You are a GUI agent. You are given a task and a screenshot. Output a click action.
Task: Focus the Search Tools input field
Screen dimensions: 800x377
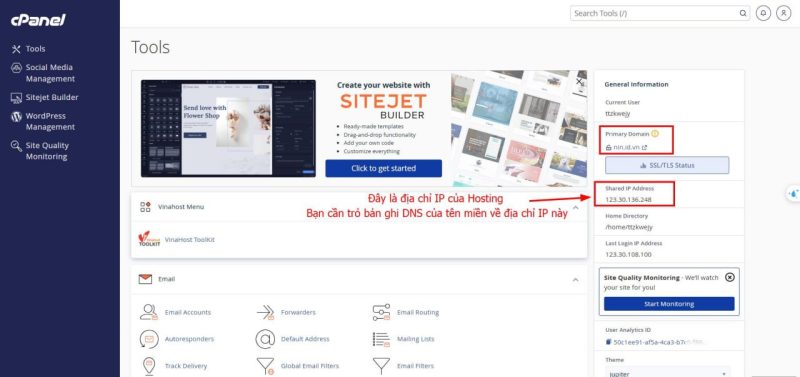tap(656, 13)
